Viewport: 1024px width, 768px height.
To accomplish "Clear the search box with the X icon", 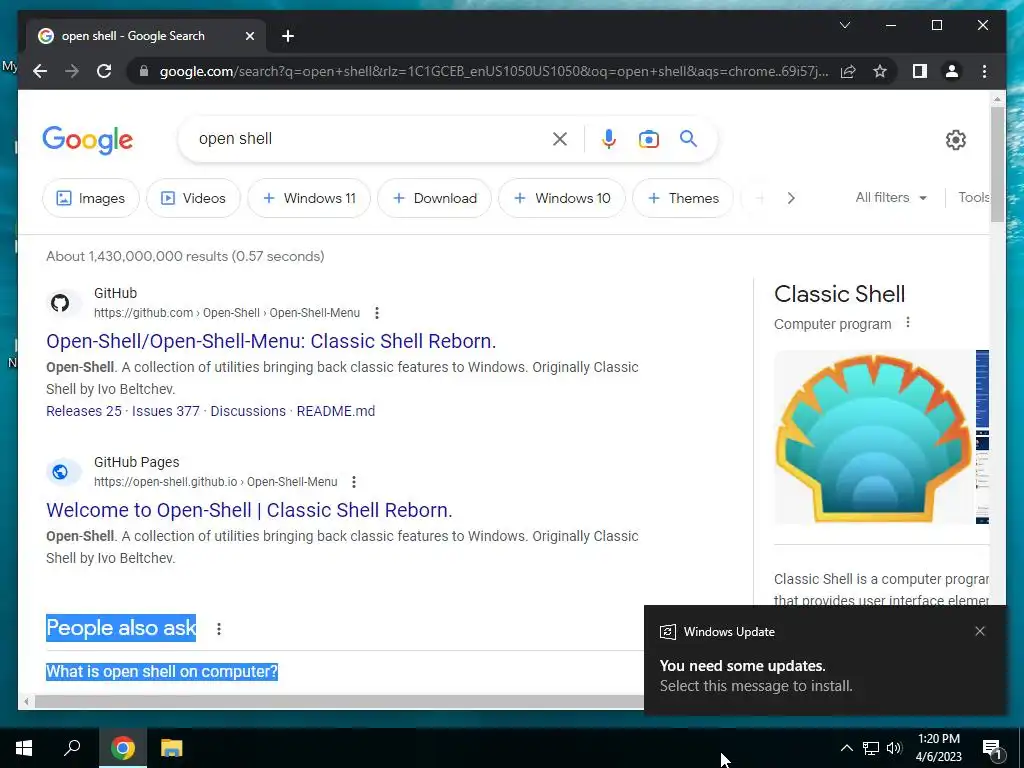I will (560, 139).
